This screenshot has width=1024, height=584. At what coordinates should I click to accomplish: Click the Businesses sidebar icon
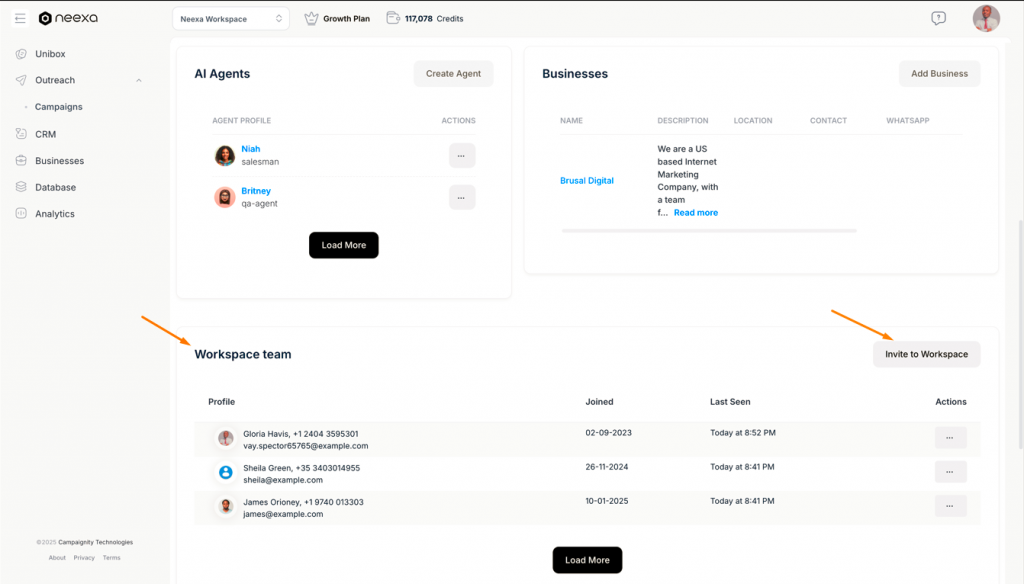point(21,160)
